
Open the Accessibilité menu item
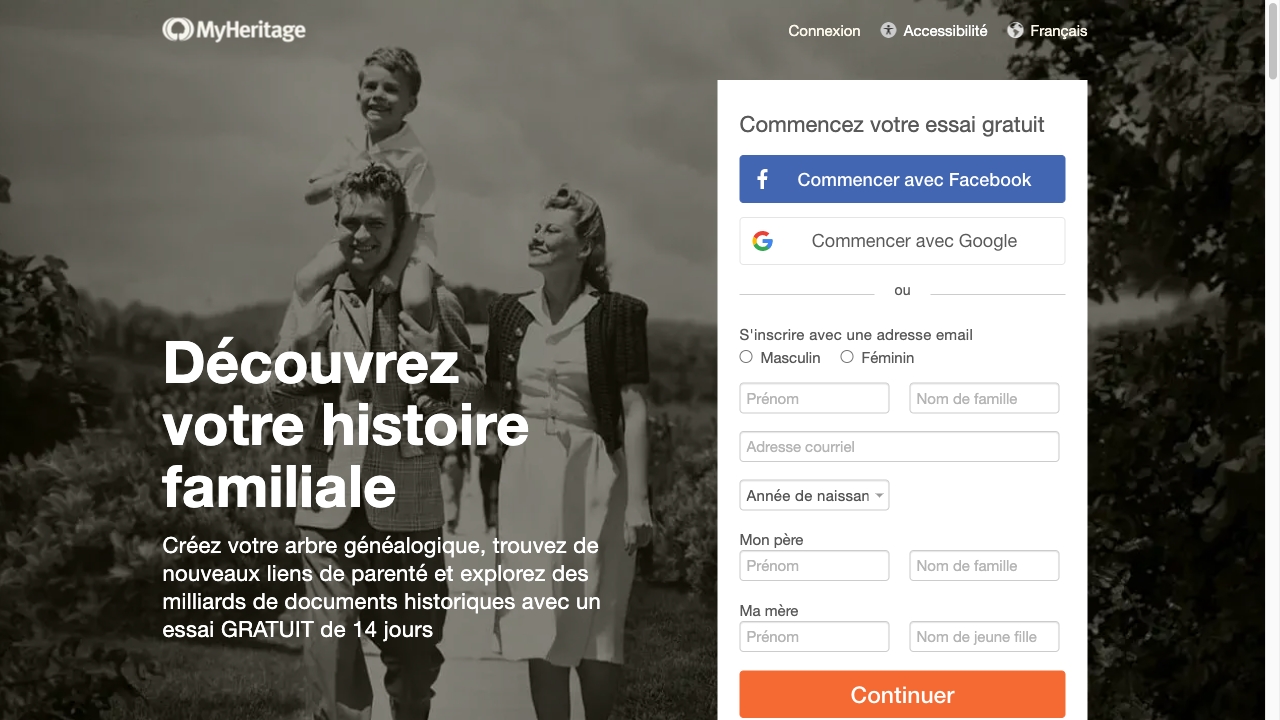click(945, 30)
